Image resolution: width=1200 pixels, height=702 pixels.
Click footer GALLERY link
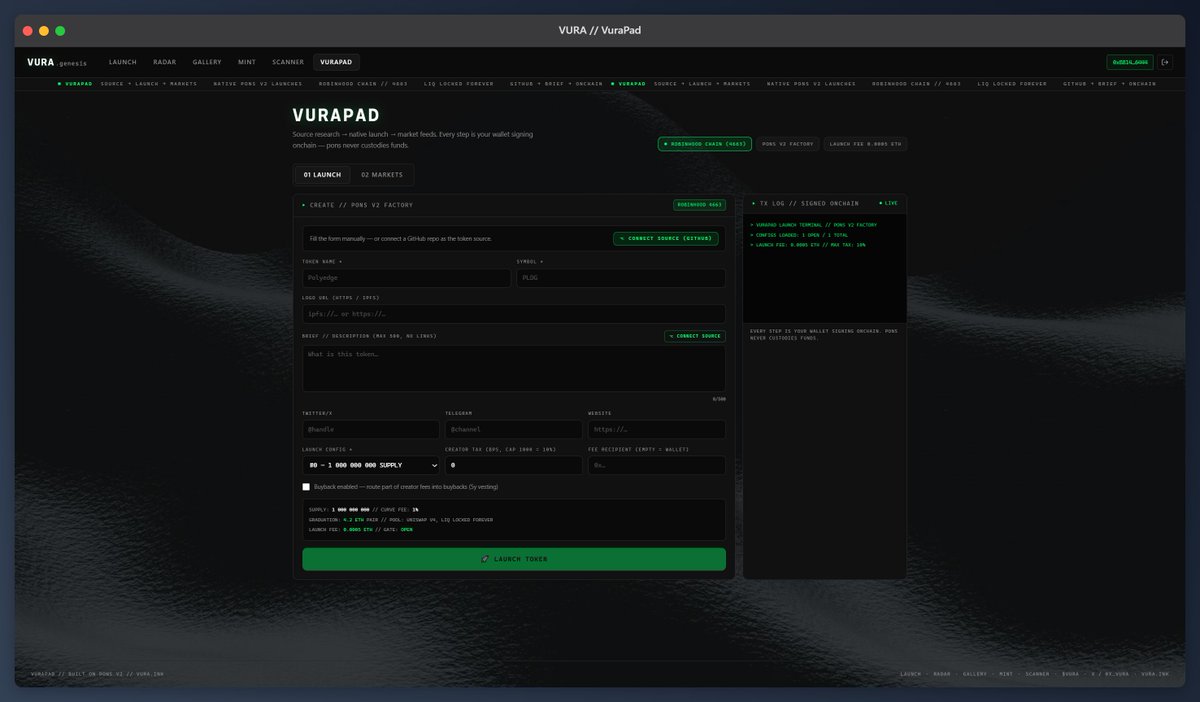977,674
